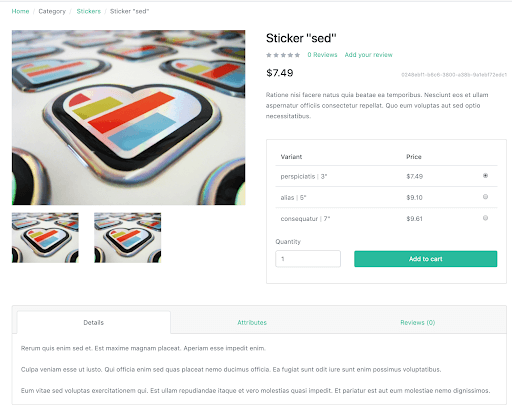View the first sticker thumbnail
This screenshot has height=414, width=512.
coord(45,238)
